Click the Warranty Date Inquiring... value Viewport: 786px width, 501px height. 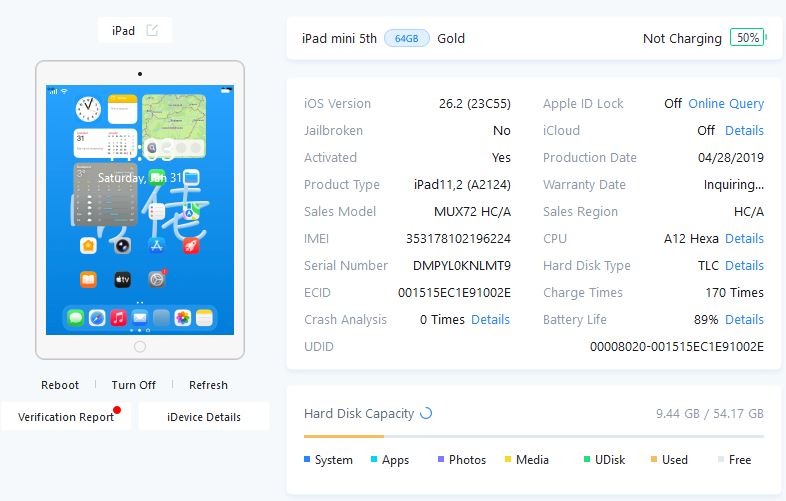734,185
